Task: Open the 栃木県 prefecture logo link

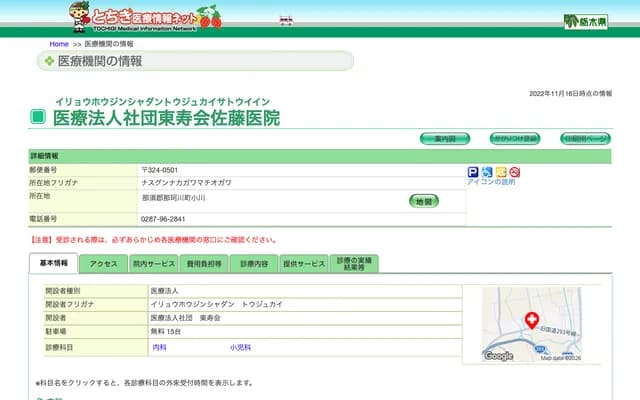Action: (586, 22)
